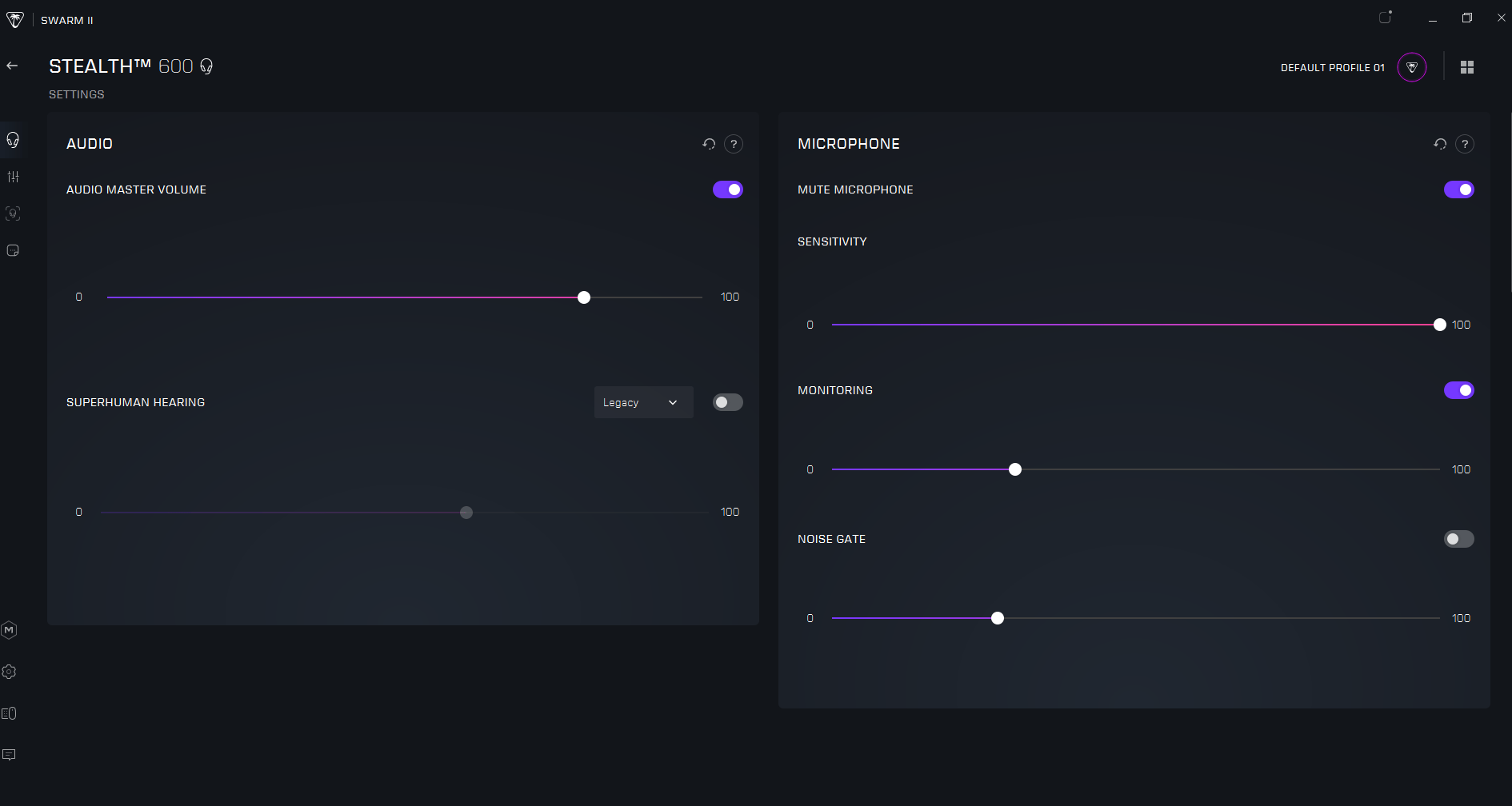Viewport: 1512px width, 806px height.
Task: Click the SETTINGS breadcrumb text
Action: point(77,94)
